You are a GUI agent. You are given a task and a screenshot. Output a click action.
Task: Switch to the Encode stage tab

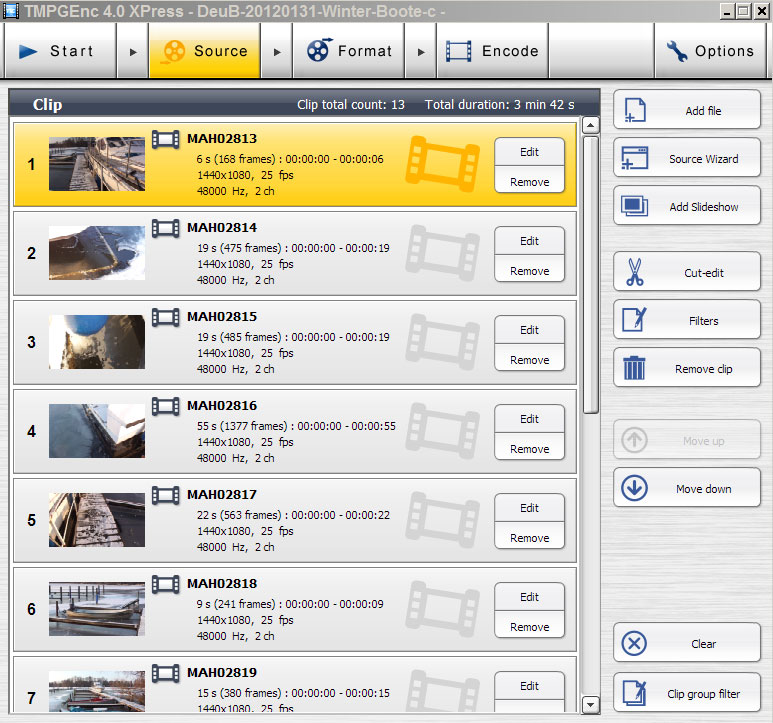[x=492, y=51]
